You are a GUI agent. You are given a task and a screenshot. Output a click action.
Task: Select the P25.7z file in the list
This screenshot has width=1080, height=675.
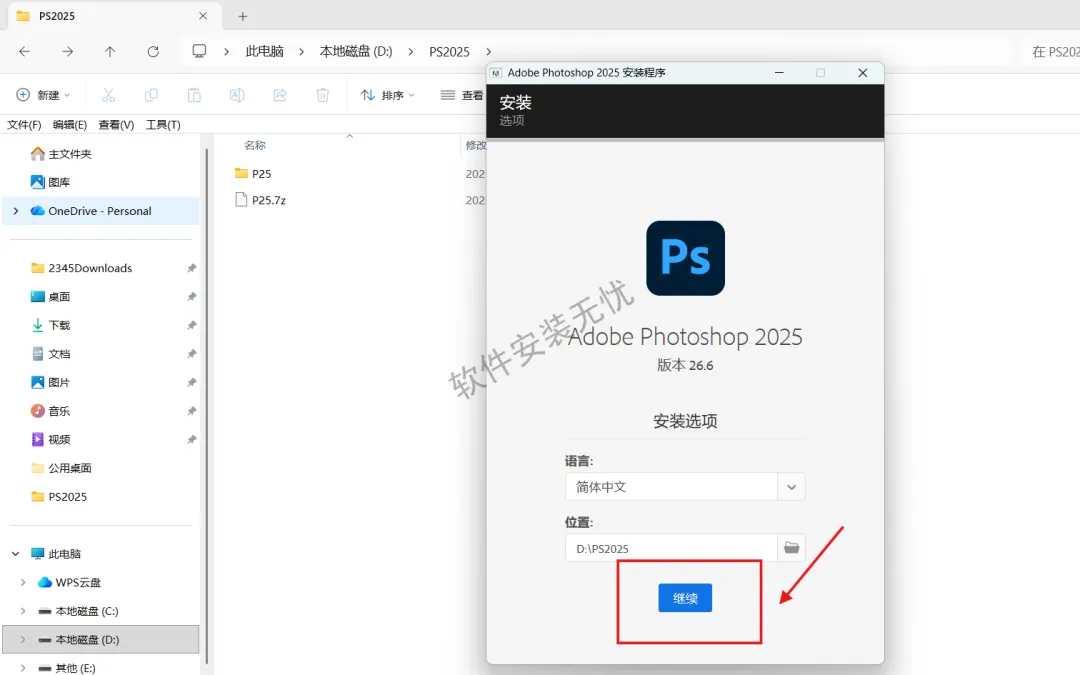pyautogui.click(x=260, y=200)
